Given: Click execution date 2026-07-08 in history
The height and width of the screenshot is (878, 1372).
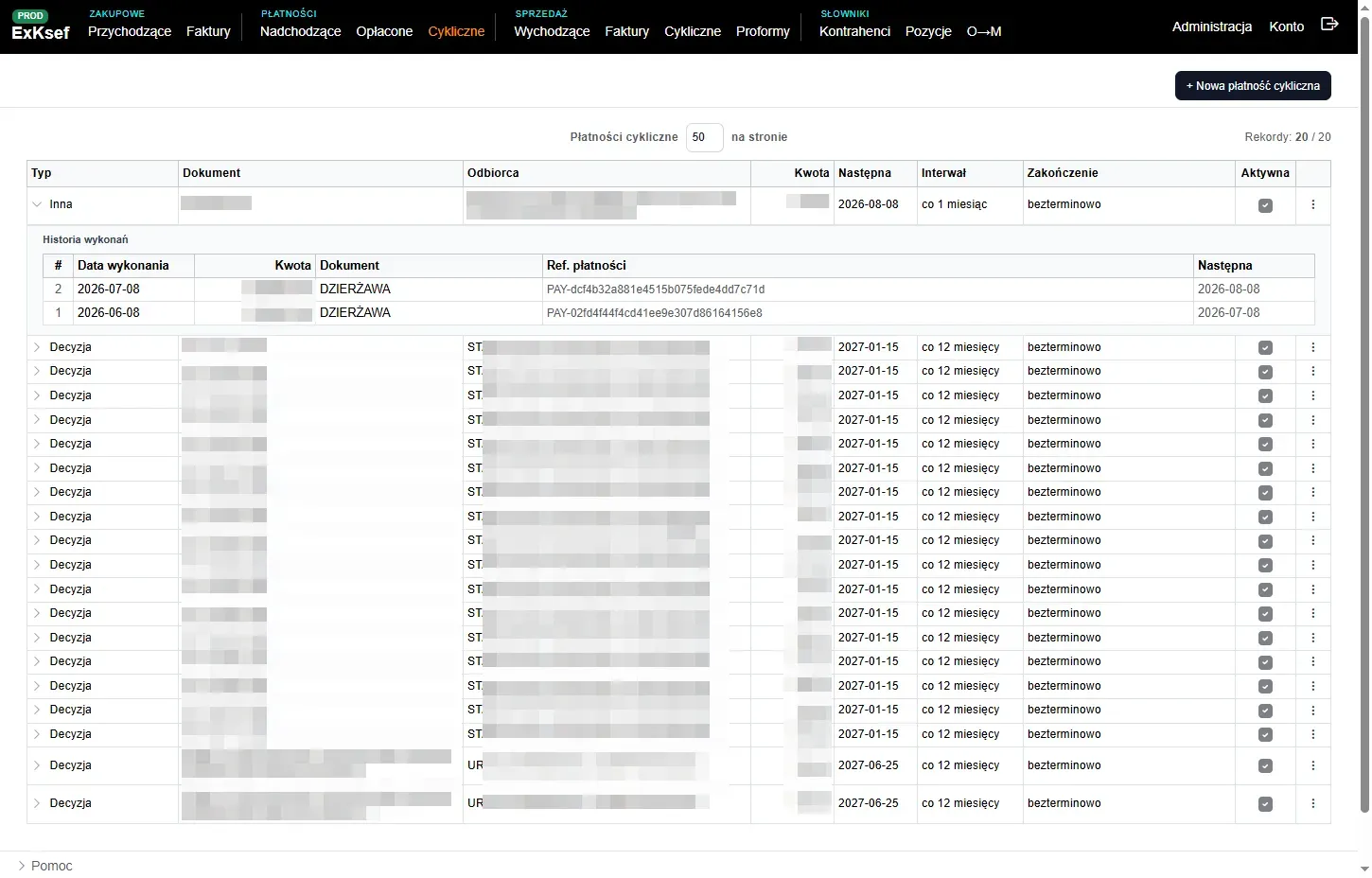Looking at the screenshot, I should click(109, 290).
